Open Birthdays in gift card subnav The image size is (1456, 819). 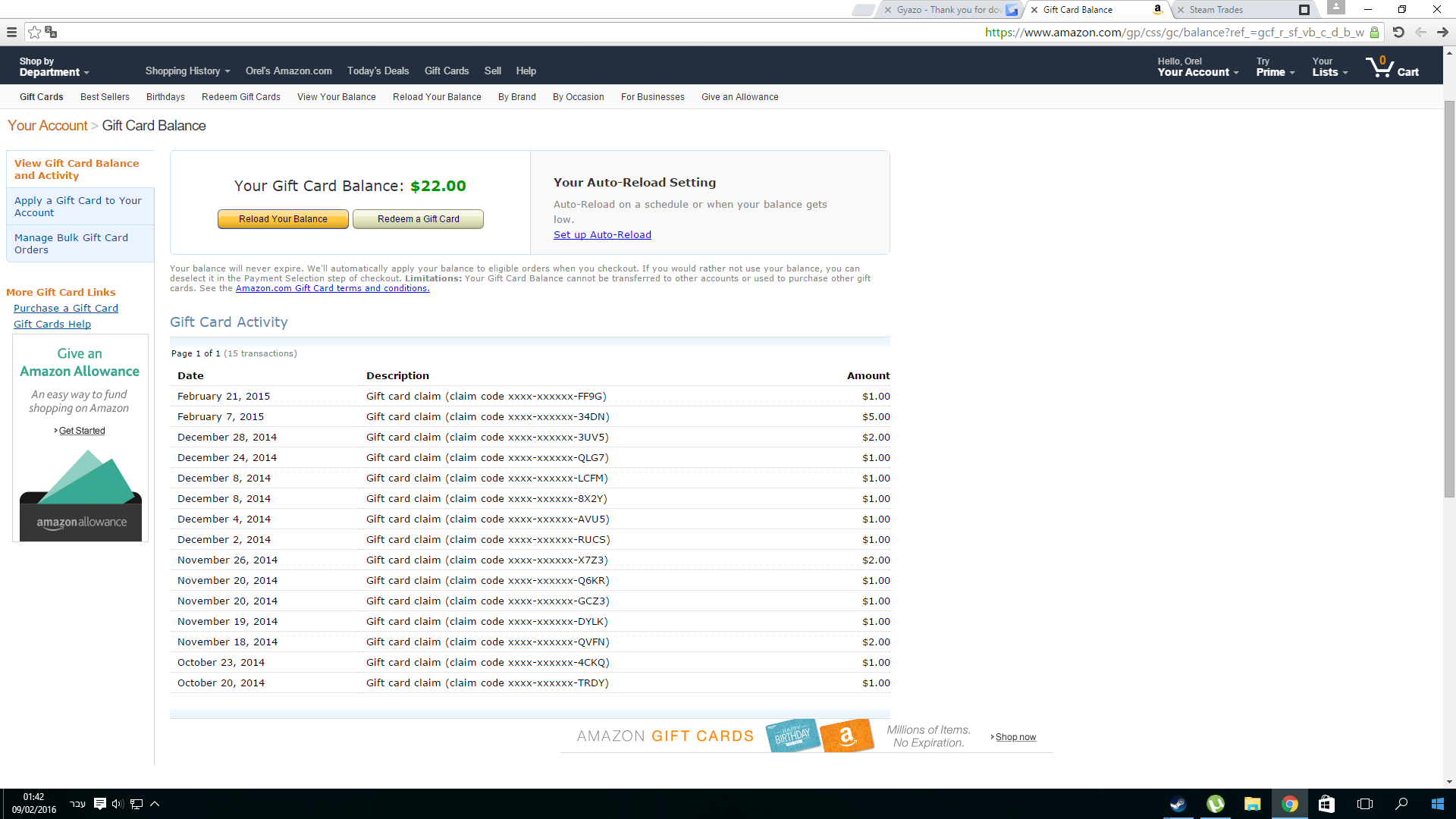coord(165,97)
